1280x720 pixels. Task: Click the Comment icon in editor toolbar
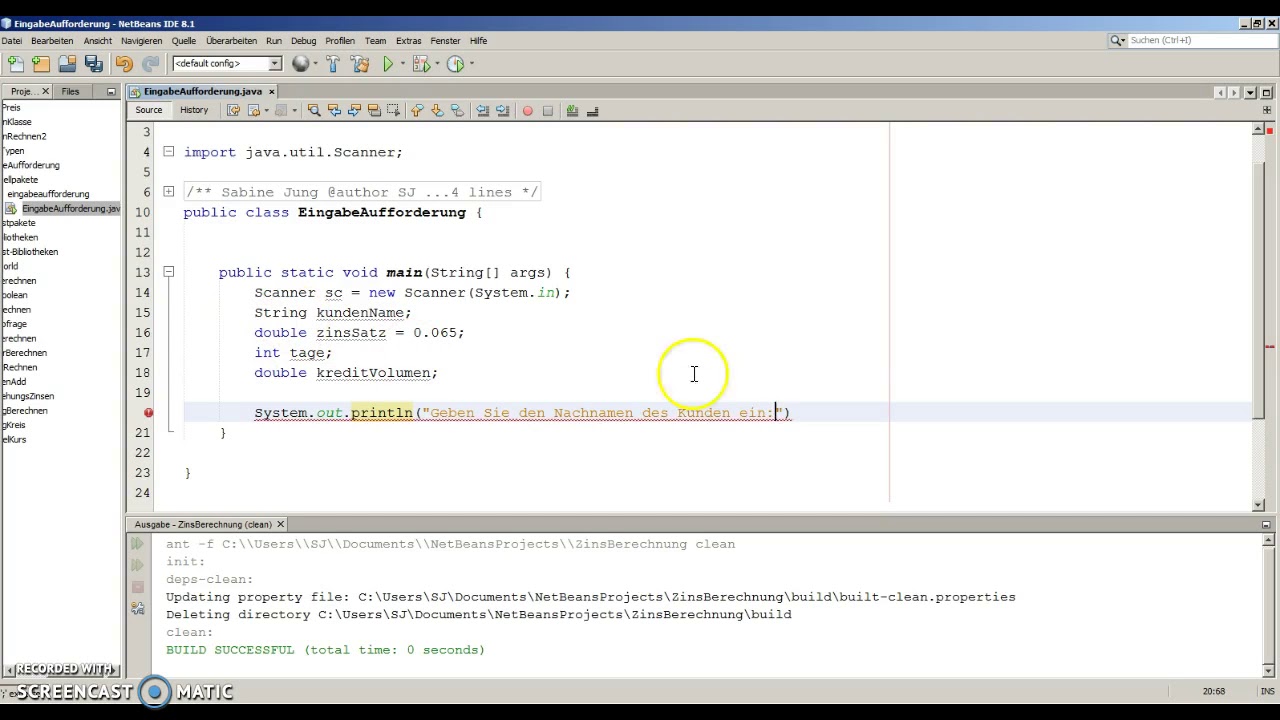pyautogui.click(x=572, y=111)
